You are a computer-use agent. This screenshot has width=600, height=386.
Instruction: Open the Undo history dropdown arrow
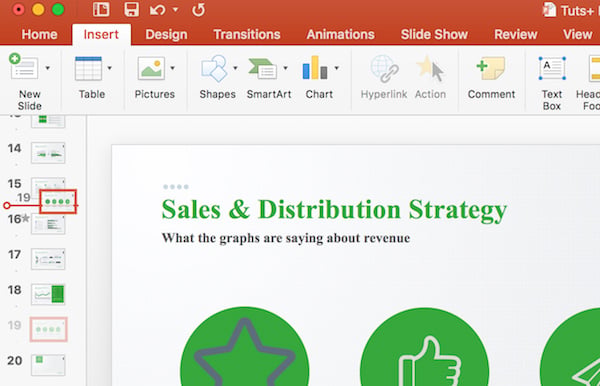(176, 10)
